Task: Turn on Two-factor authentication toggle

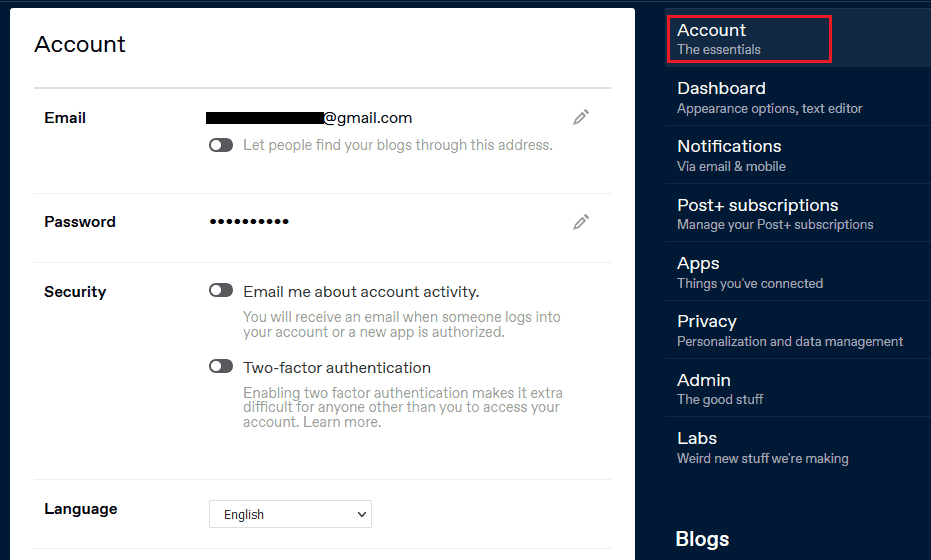Action: [221, 366]
